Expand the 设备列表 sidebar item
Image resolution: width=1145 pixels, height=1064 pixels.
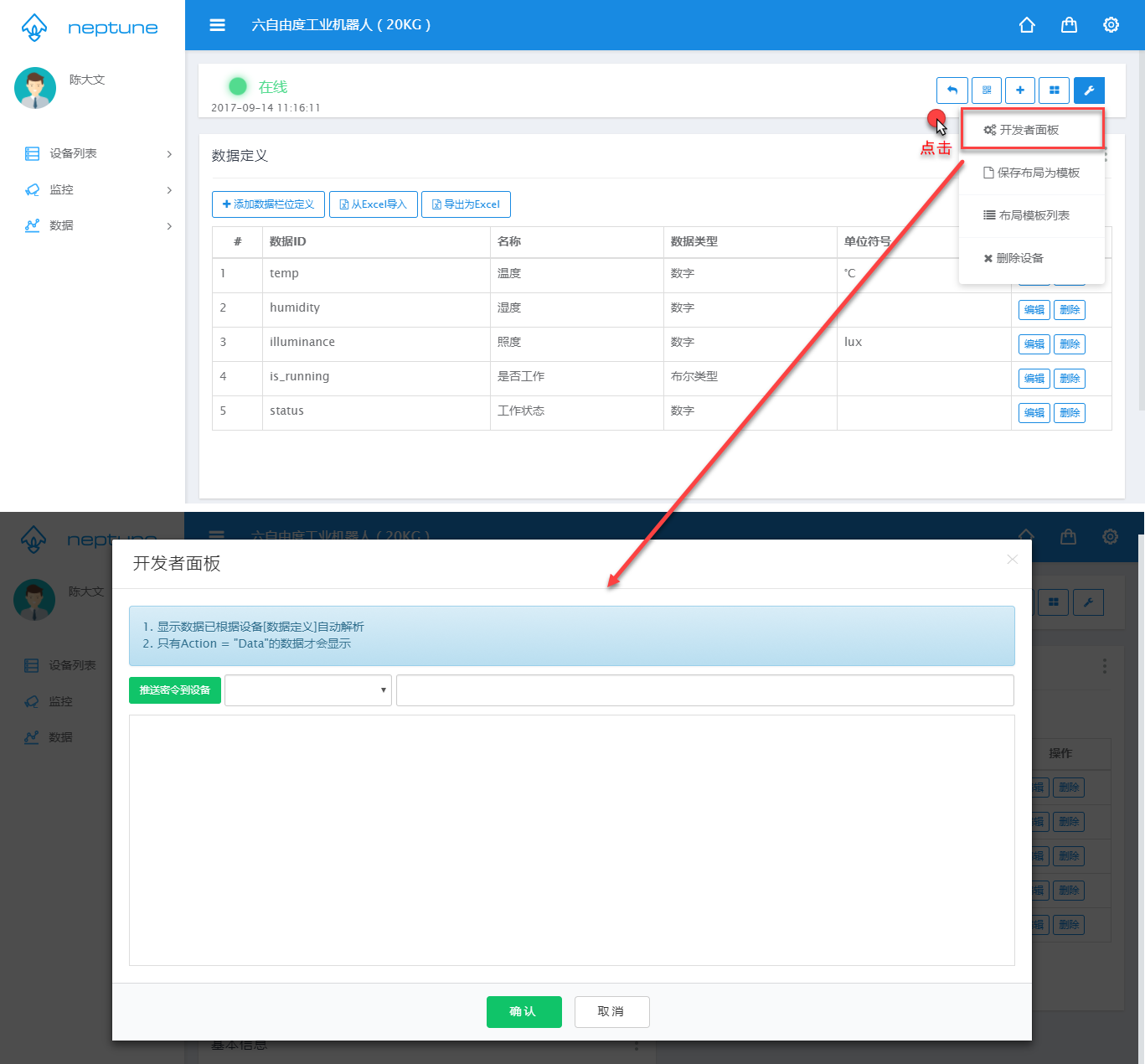point(99,153)
